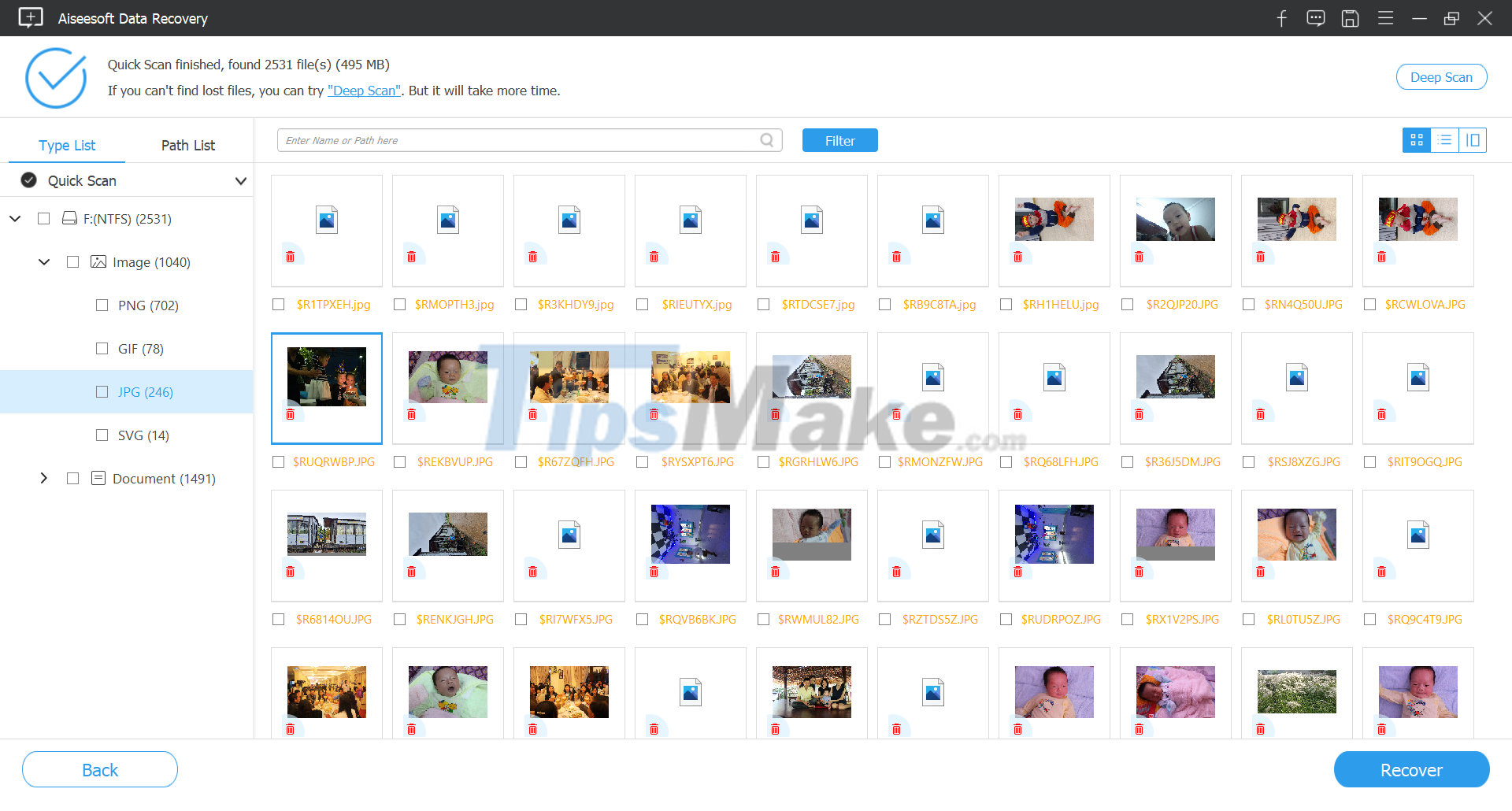Collapse the F:(NTFS) drive node
Image resolution: width=1512 pixels, height=811 pixels.
tap(15, 218)
